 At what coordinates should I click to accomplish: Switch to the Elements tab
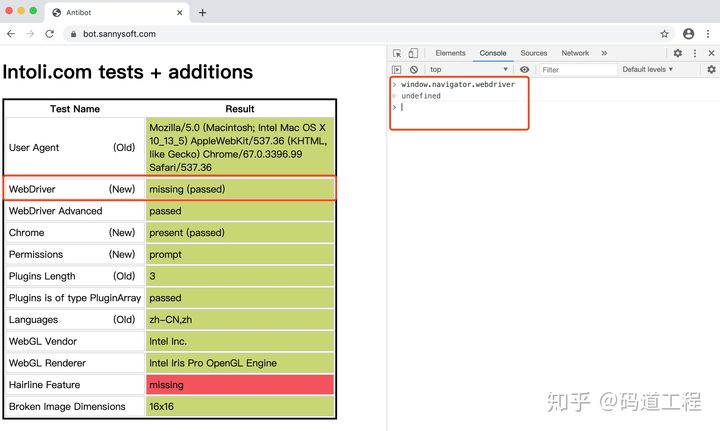tap(450, 53)
